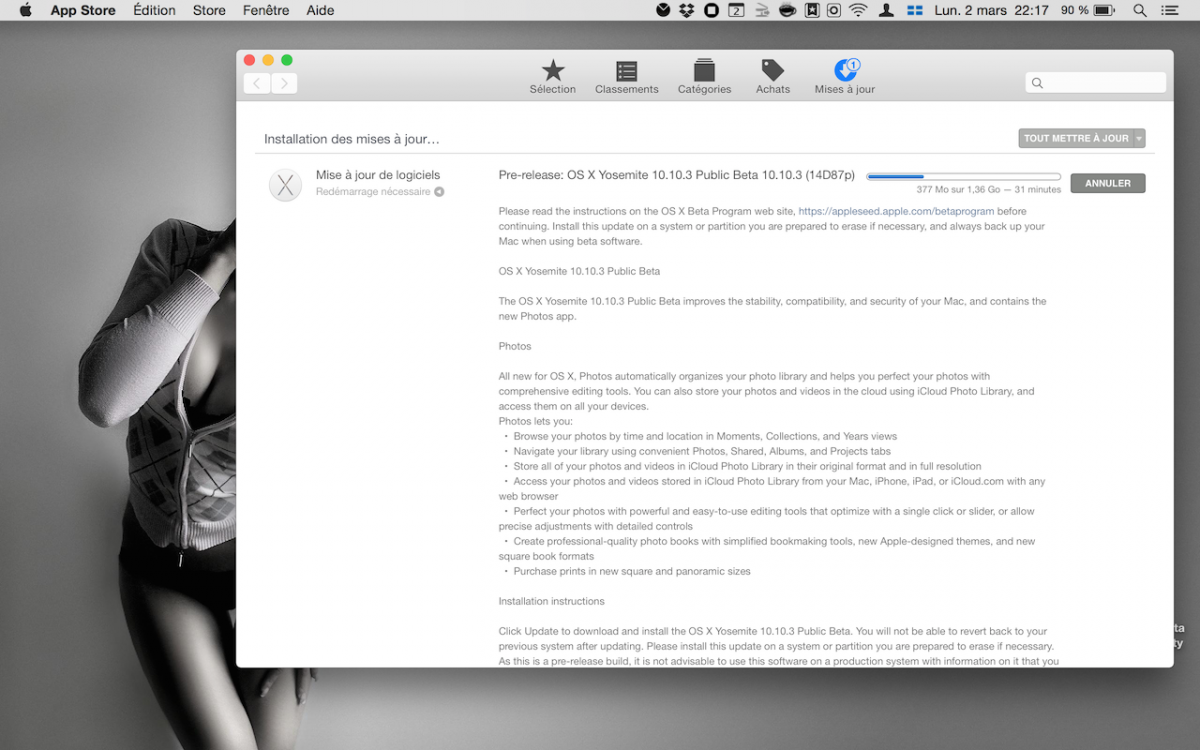1200x750 pixels.
Task: Click the Browse your photos by time bullet
Action: coord(700,436)
